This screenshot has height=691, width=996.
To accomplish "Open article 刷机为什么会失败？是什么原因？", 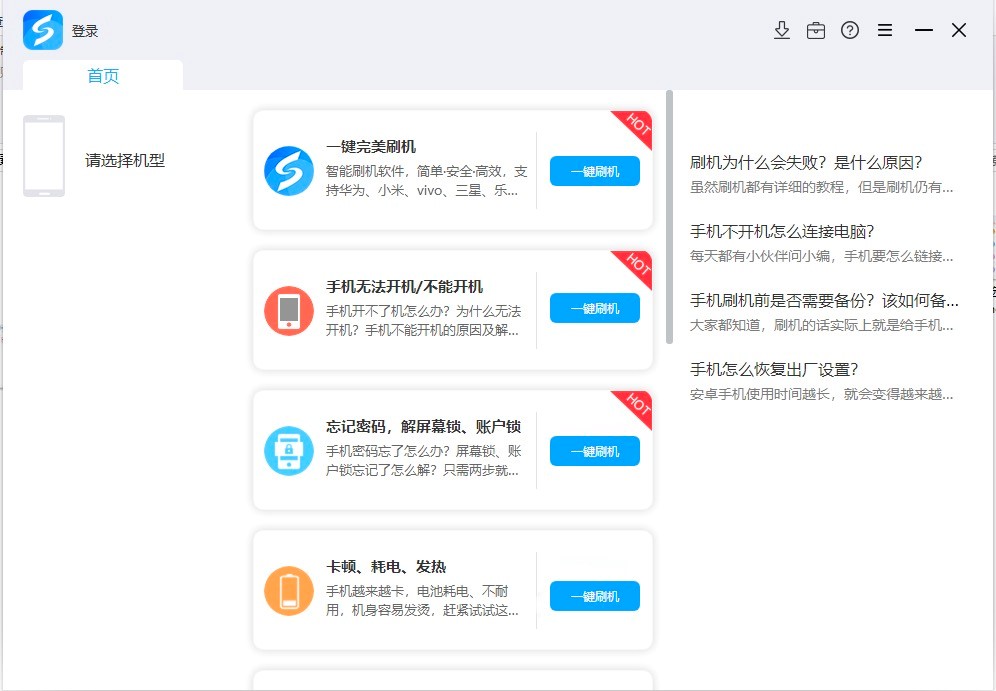I will [x=806, y=163].
